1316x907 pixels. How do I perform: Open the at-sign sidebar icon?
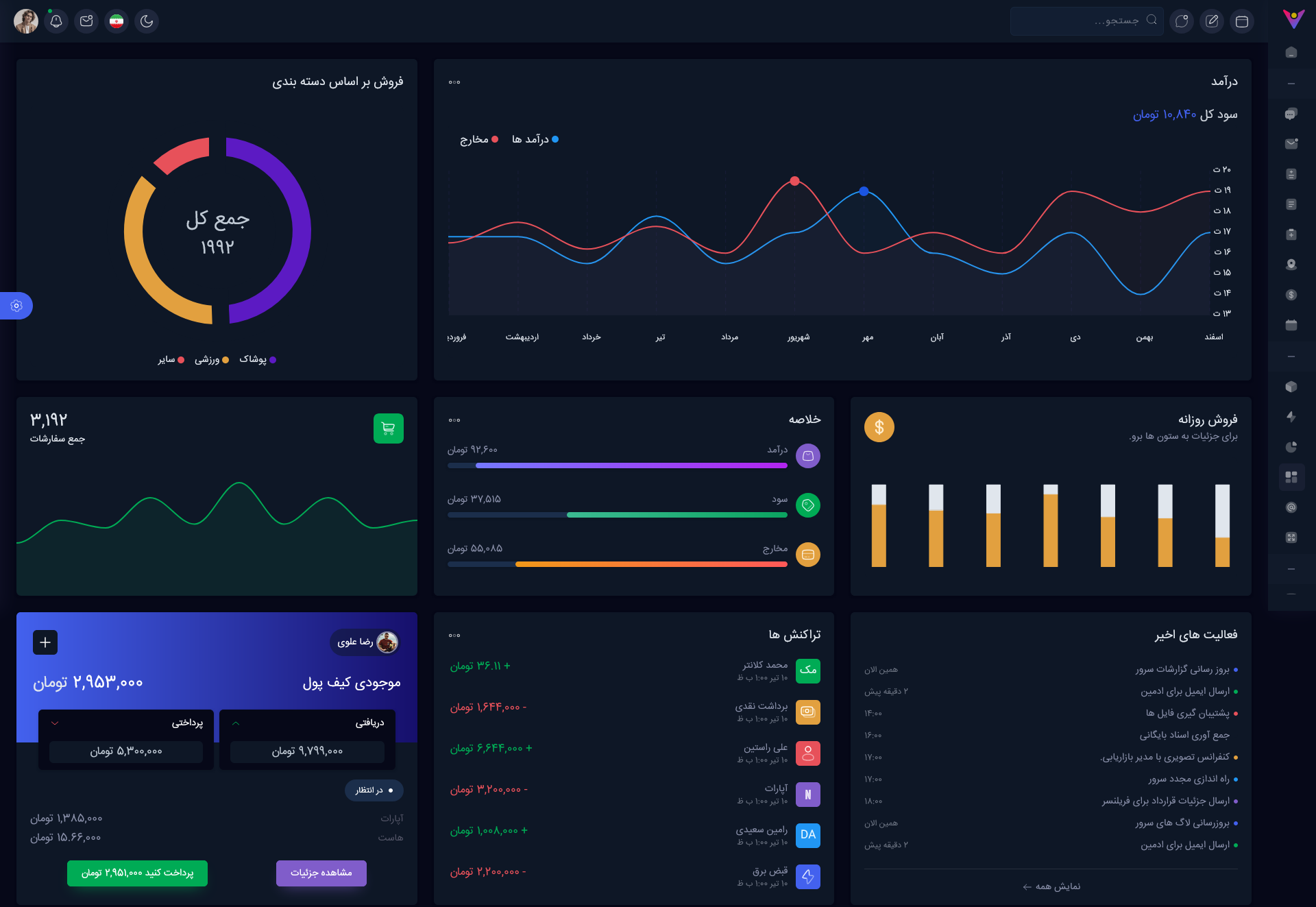1291,507
